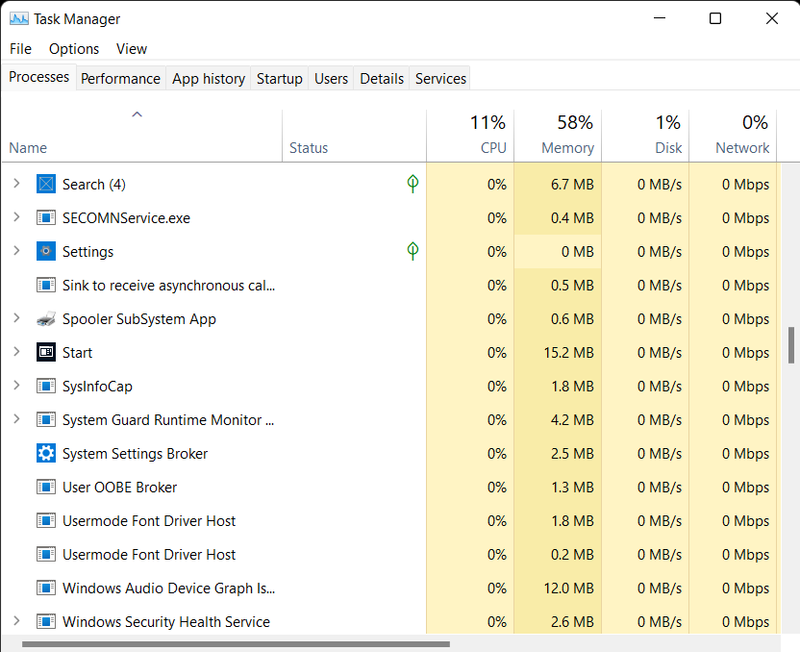The width and height of the screenshot is (800, 652).
Task: Click the vertical scrollbar thumb
Action: tap(791, 345)
